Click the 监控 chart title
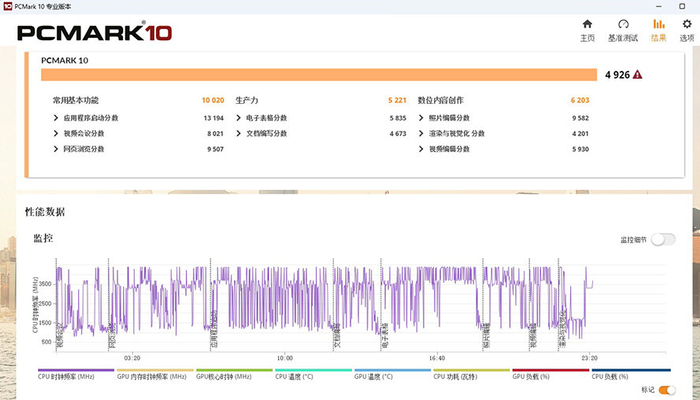Viewport: 700px width, 400px height. (43, 238)
